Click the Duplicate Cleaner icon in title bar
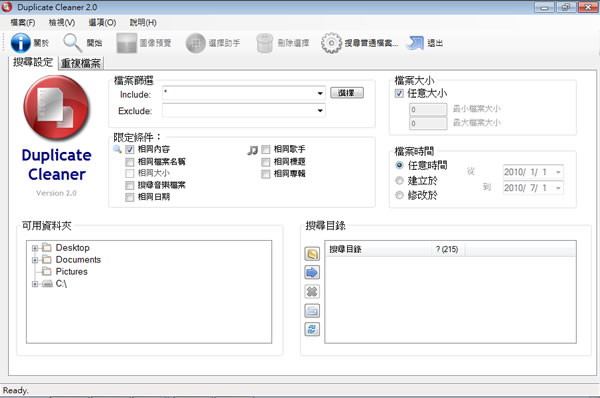Viewport: 600px width, 398px height. 7,7
